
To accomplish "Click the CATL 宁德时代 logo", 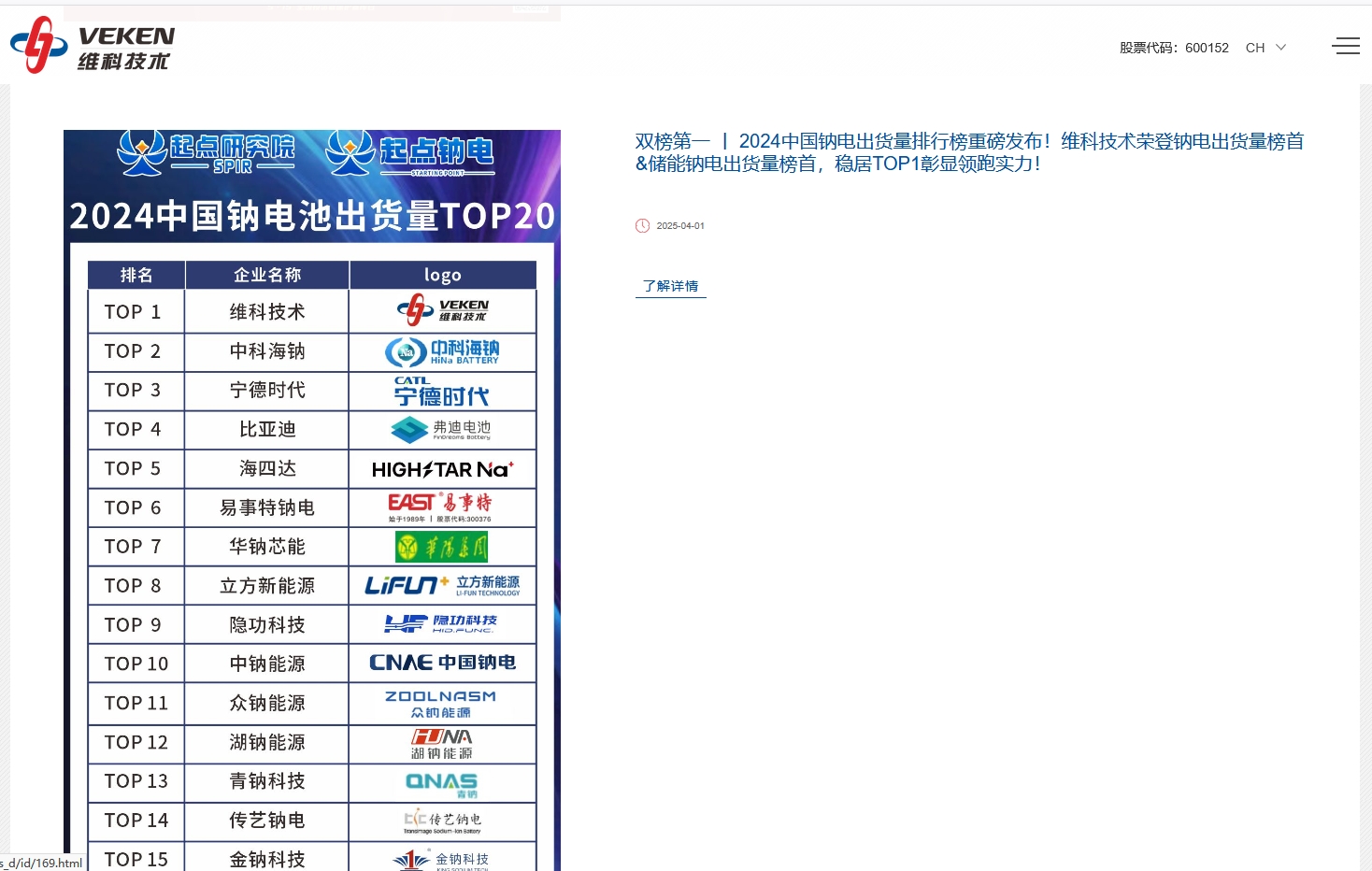I will tap(442, 392).
